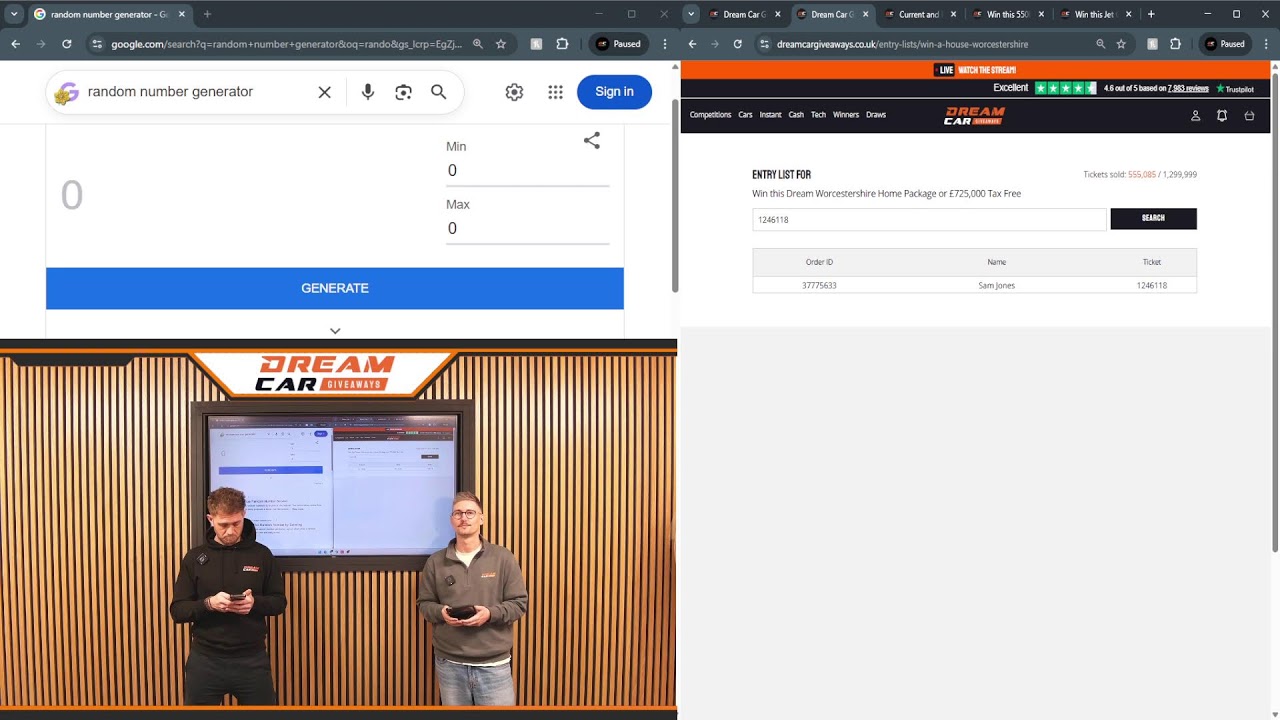Bookmark the Google search page star
This screenshot has height=720, width=1280.
tap(501, 44)
